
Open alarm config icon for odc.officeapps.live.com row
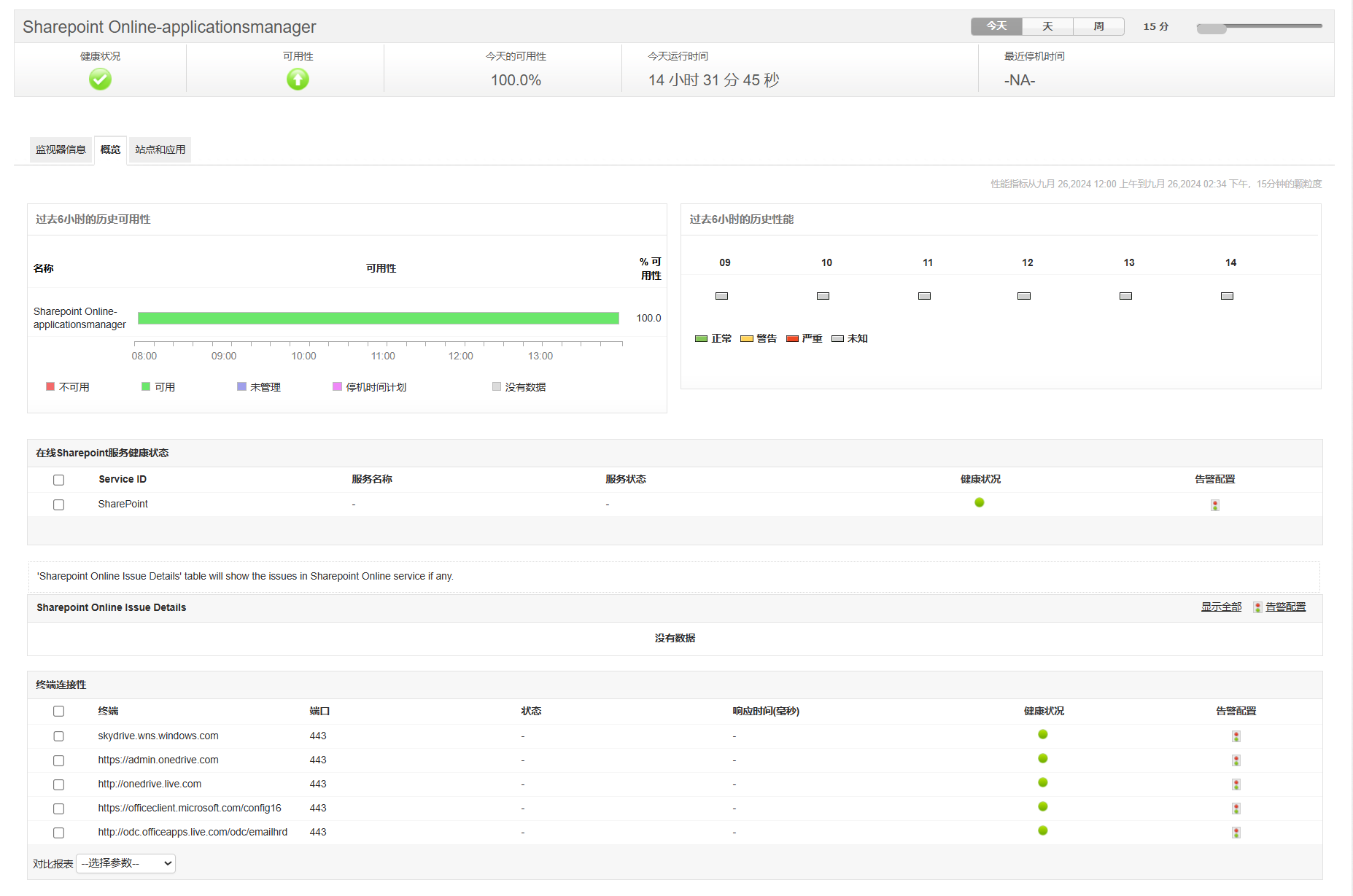click(x=1236, y=833)
